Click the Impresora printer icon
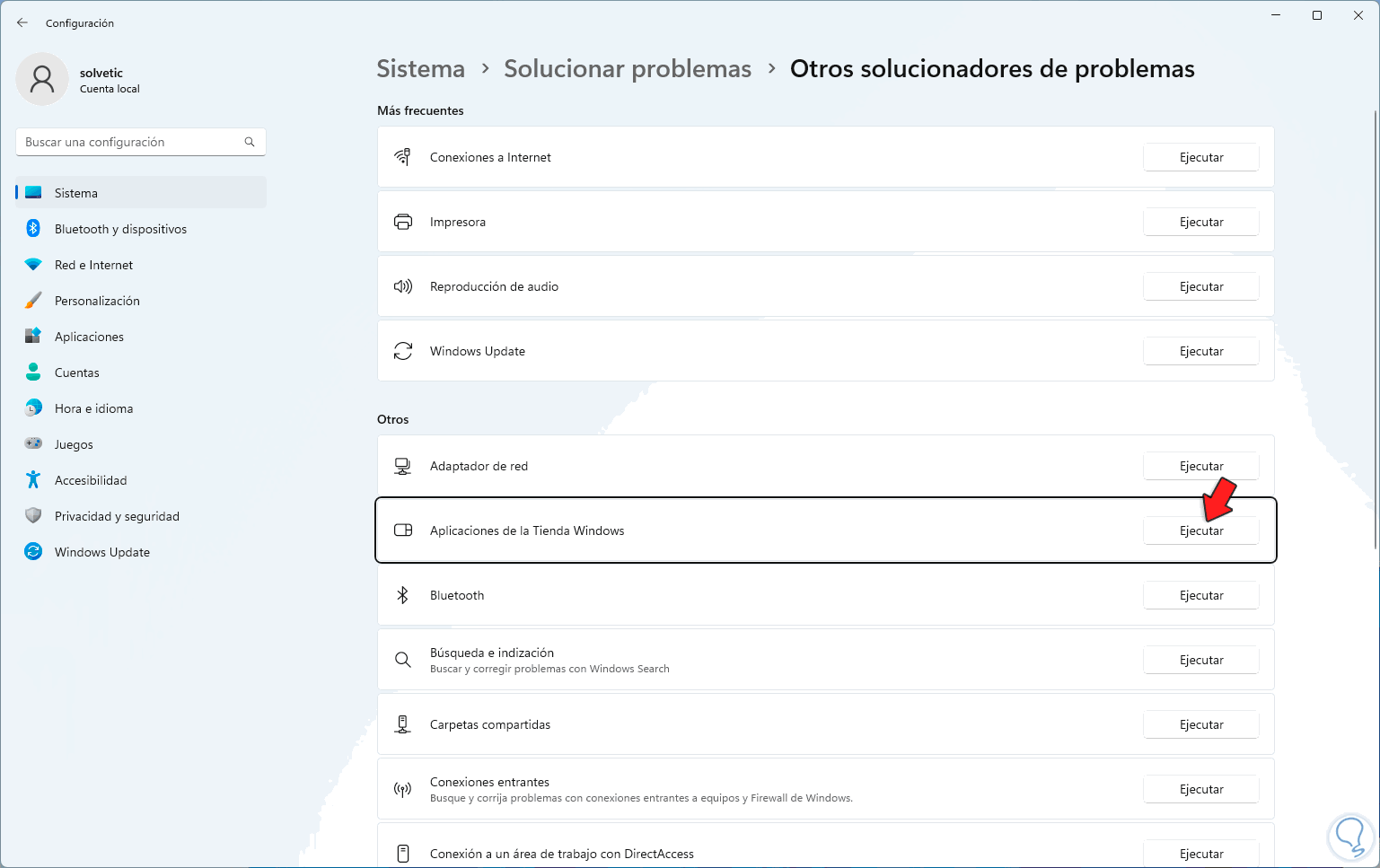The height and width of the screenshot is (868, 1380). 403,222
